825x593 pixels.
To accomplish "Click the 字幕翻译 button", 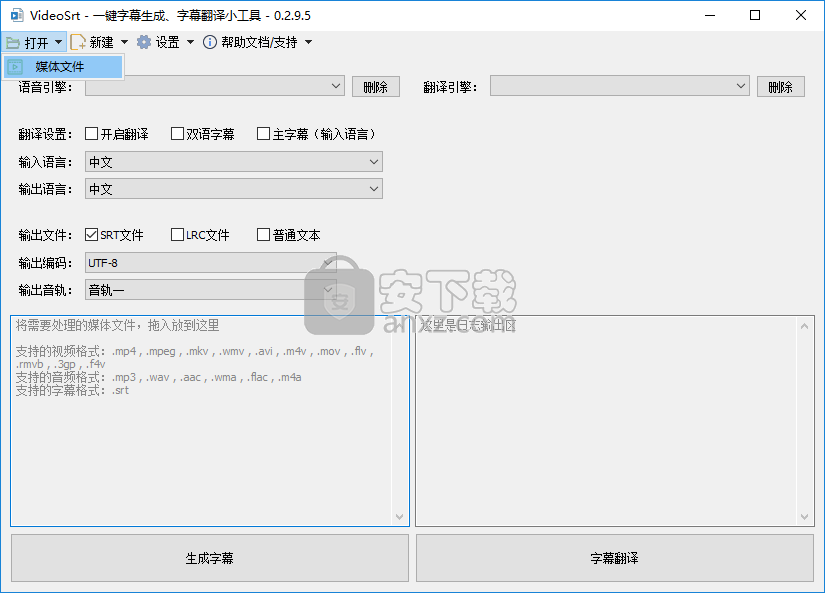I will tap(615, 558).
